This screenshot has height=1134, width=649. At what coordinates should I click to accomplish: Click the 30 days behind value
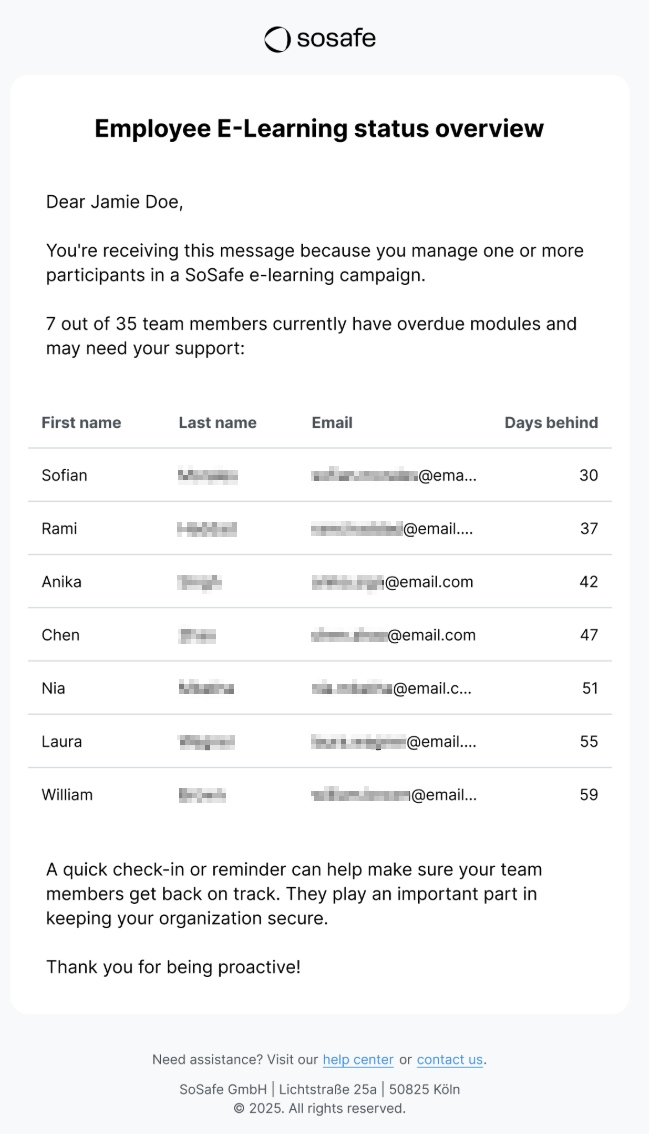point(588,475)
